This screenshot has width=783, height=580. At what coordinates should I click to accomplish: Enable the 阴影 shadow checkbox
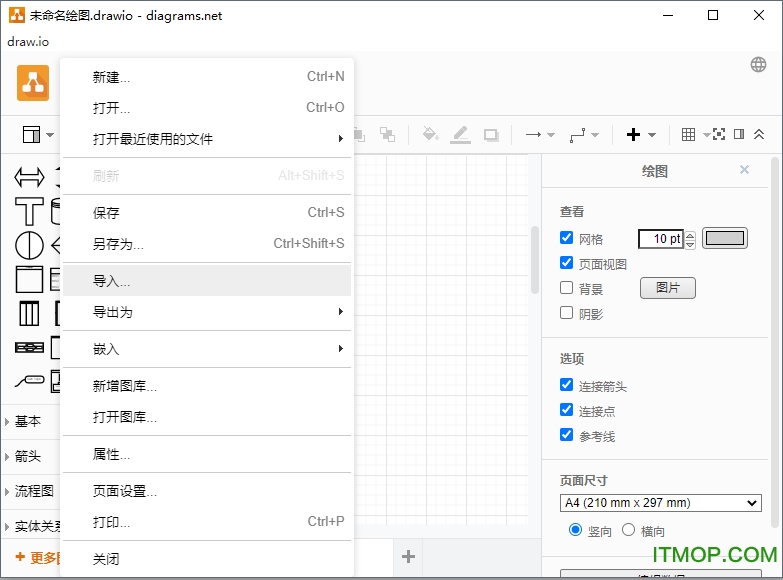coord(566,313)
